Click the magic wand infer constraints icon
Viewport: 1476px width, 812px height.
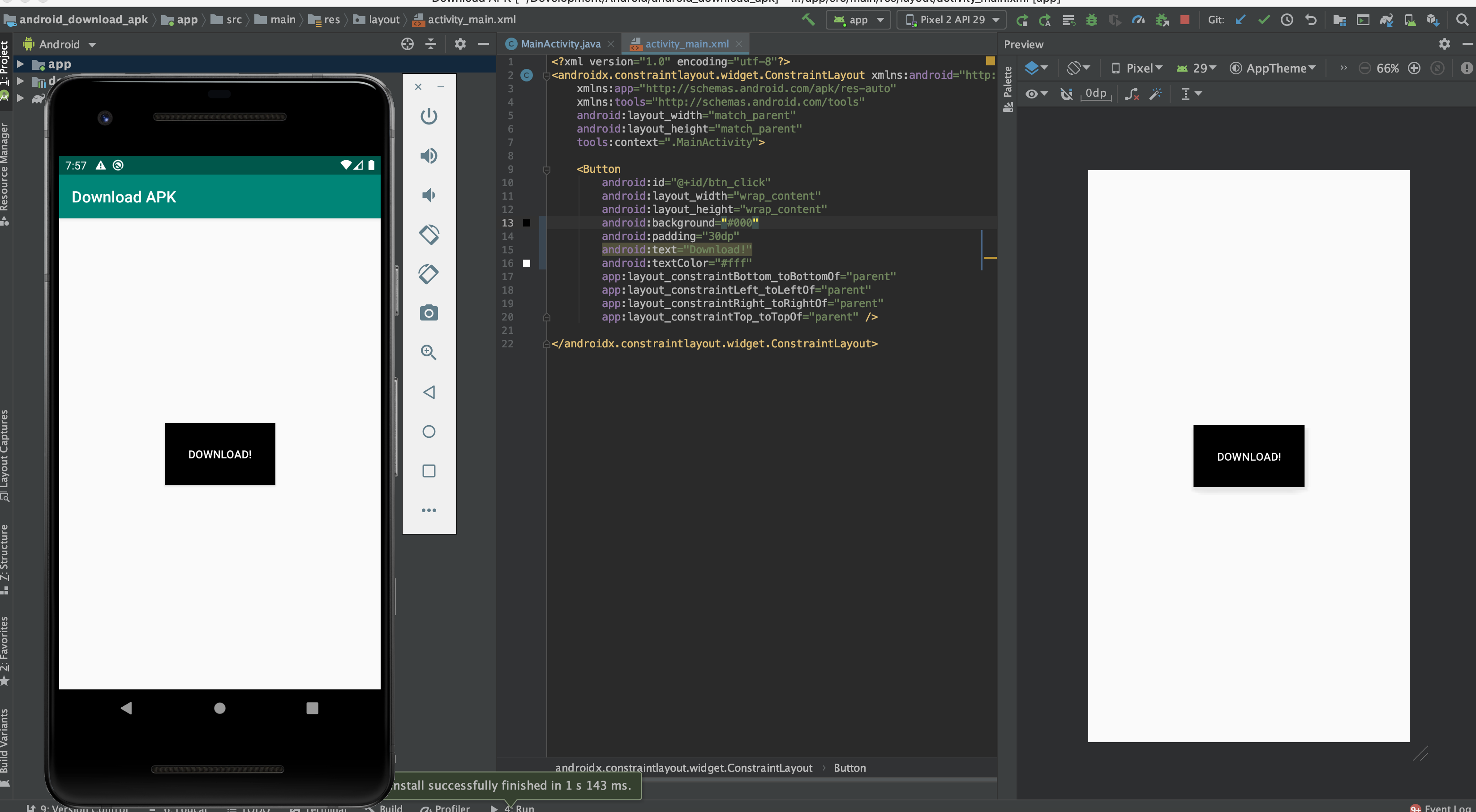pyautogui.click(x=1155, y=94)
